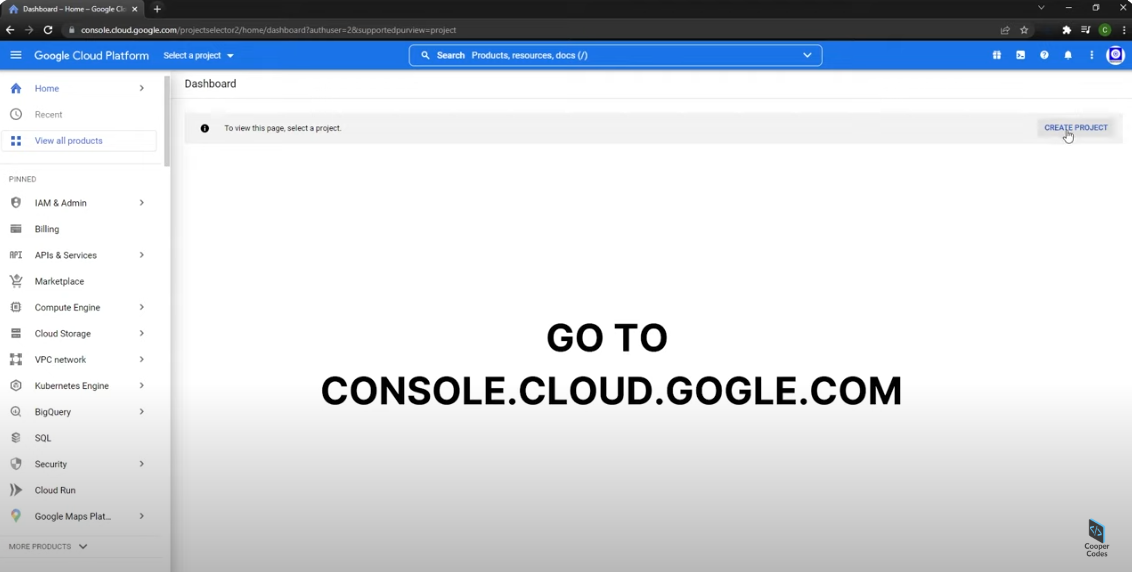
Task: Click the Google account avatar
Action: [1115, 55]
